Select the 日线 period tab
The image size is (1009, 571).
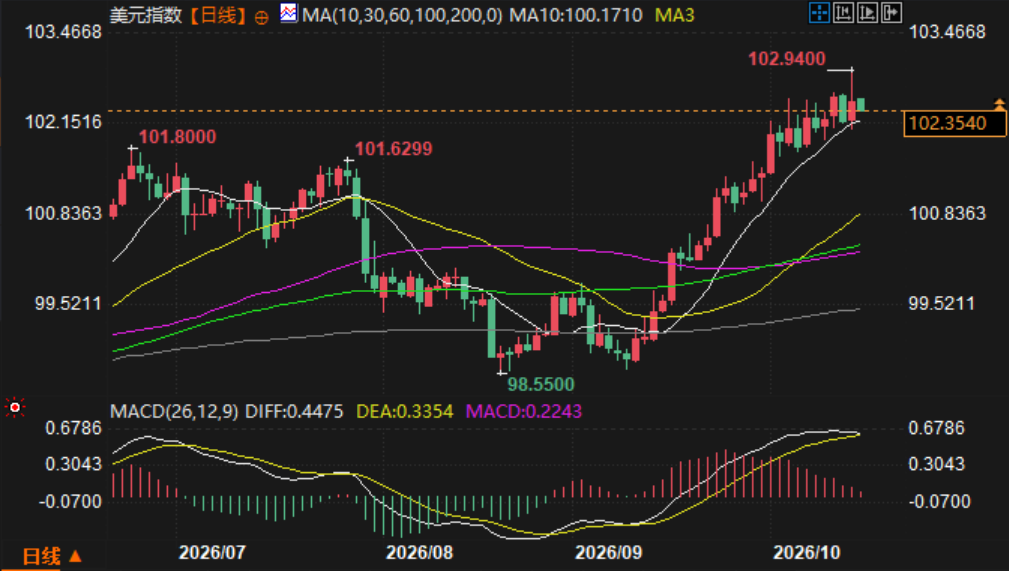(x=41, y=556)
